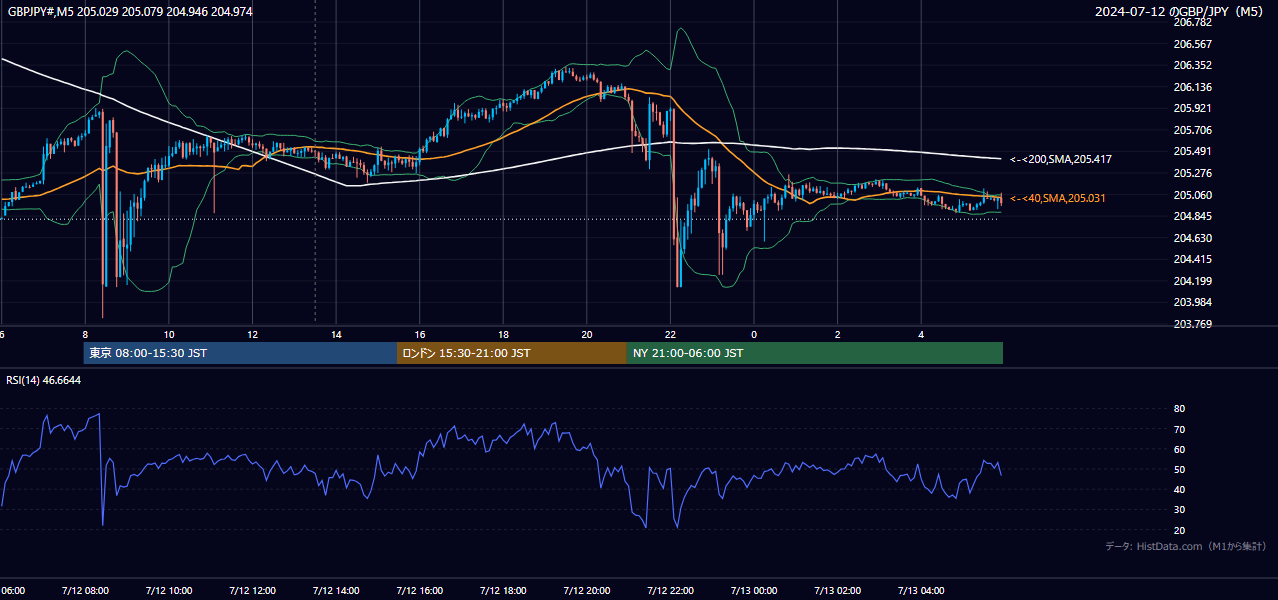This screenshot has width=1278, height=600.
Task: Click price level 205.491 on the axis
Action: (x=1192, y=151)
